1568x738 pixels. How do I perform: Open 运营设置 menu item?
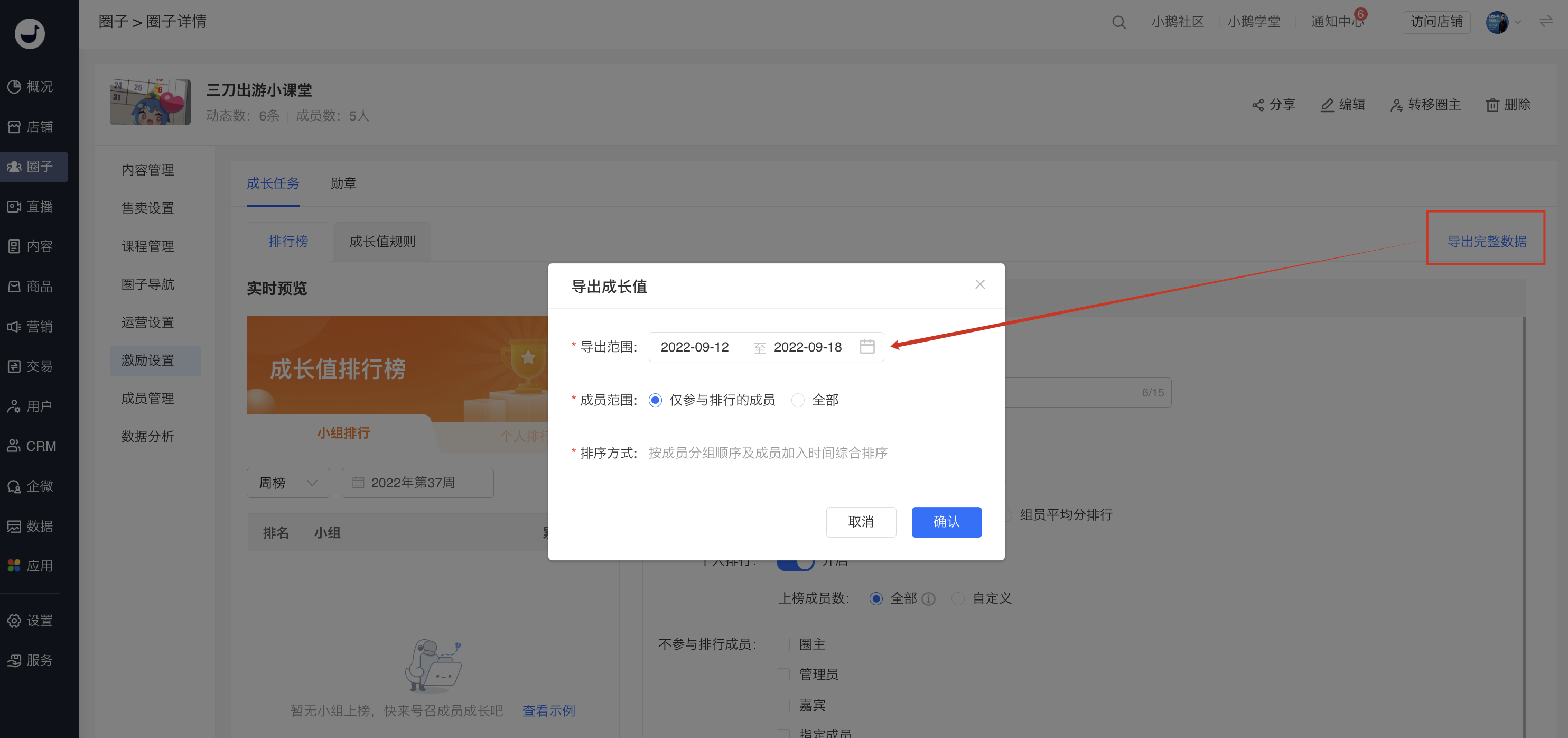(x=147, y=322)
